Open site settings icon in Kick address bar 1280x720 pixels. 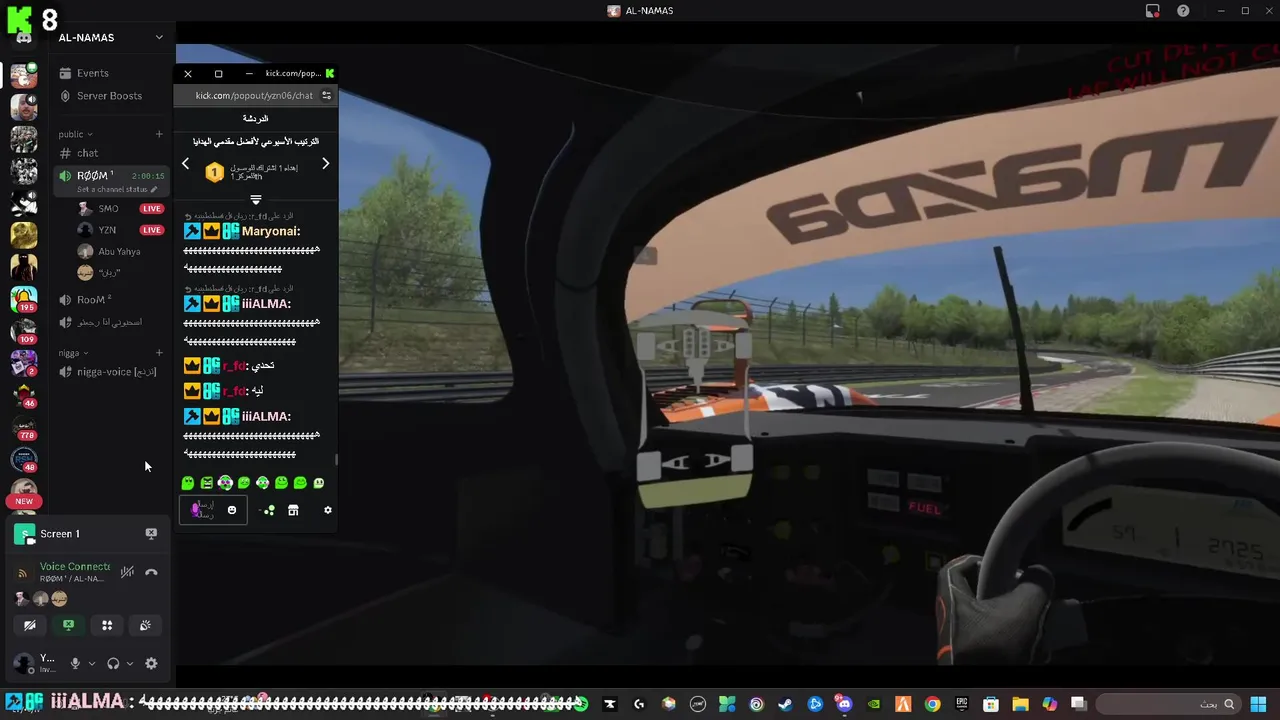click(326, 96)
